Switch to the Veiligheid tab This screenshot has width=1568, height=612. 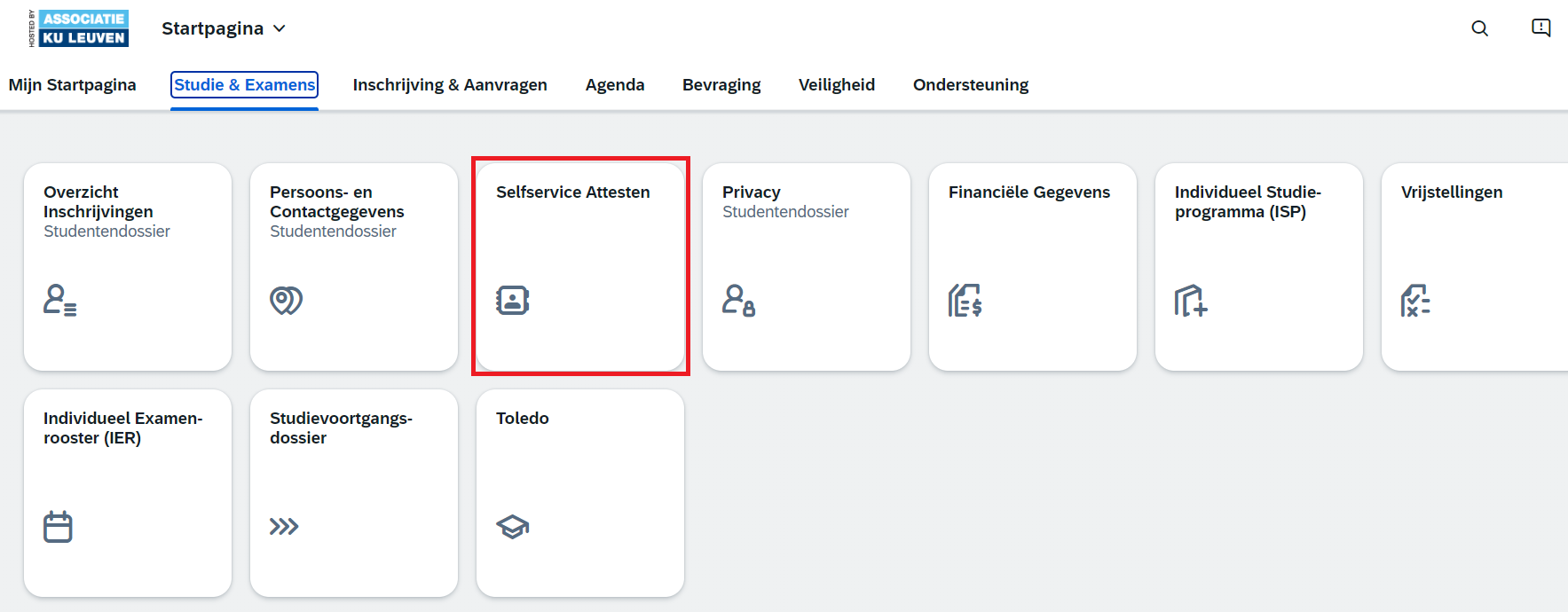[x=837, y=85]
